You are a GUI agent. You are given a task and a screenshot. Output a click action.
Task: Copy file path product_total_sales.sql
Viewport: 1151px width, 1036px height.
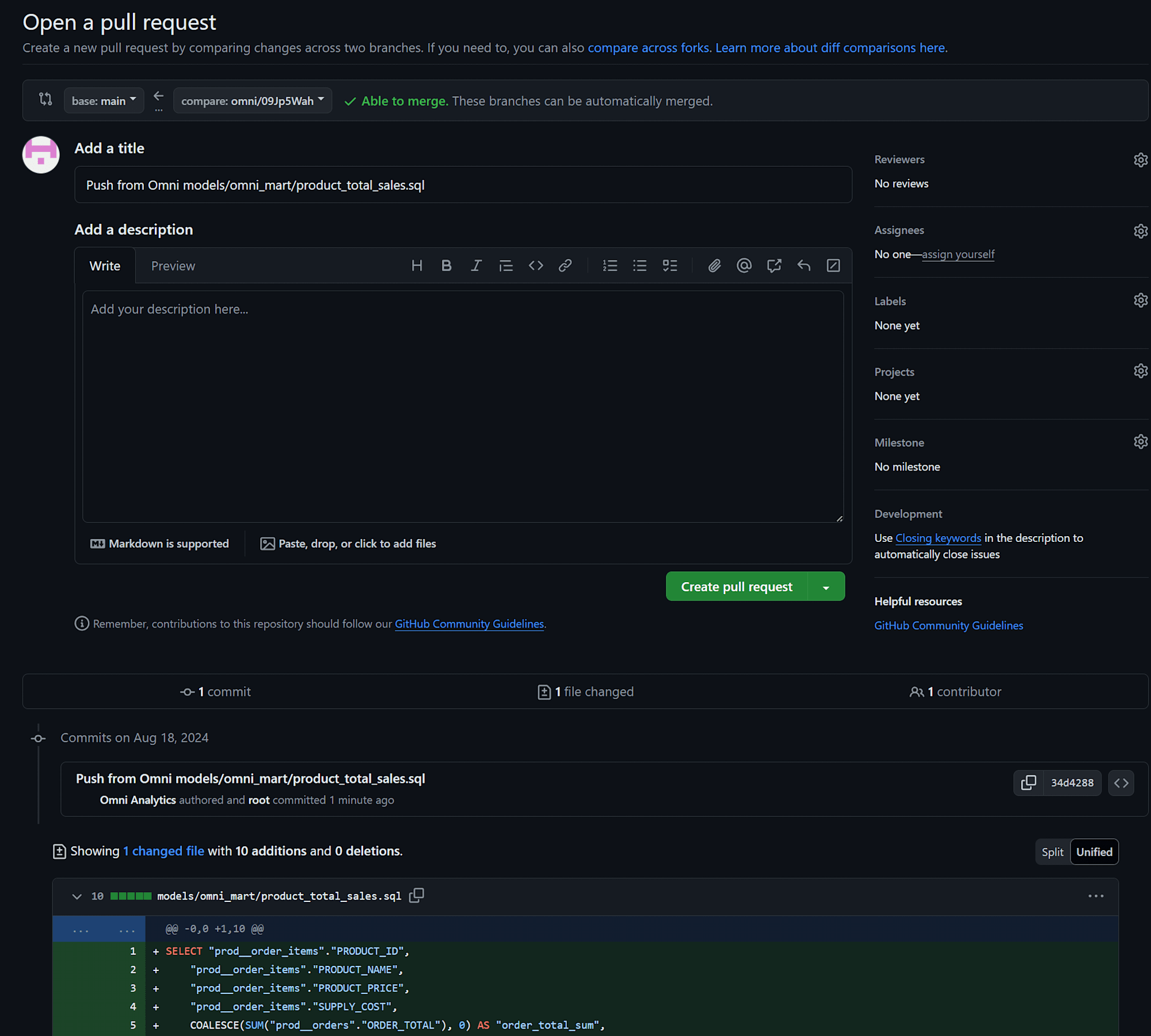pyautogui.click(x=417, y=896)
